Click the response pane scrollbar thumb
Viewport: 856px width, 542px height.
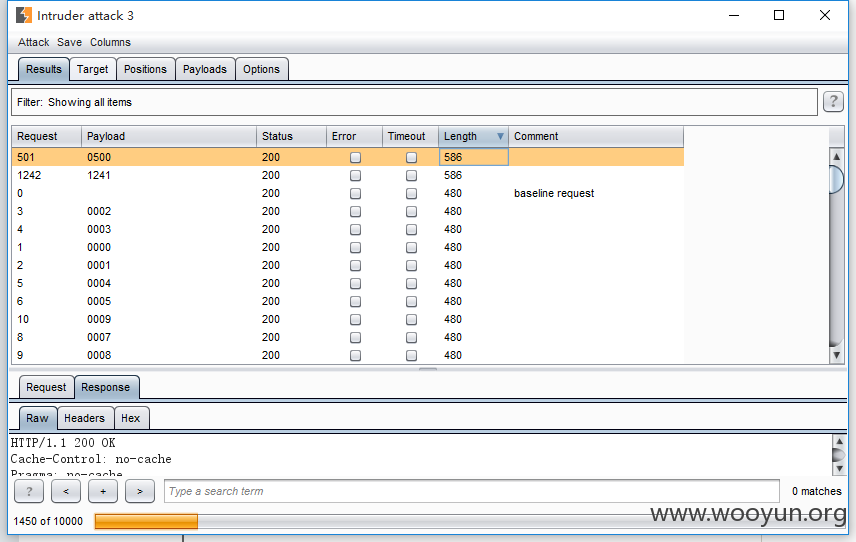[839, 455]
